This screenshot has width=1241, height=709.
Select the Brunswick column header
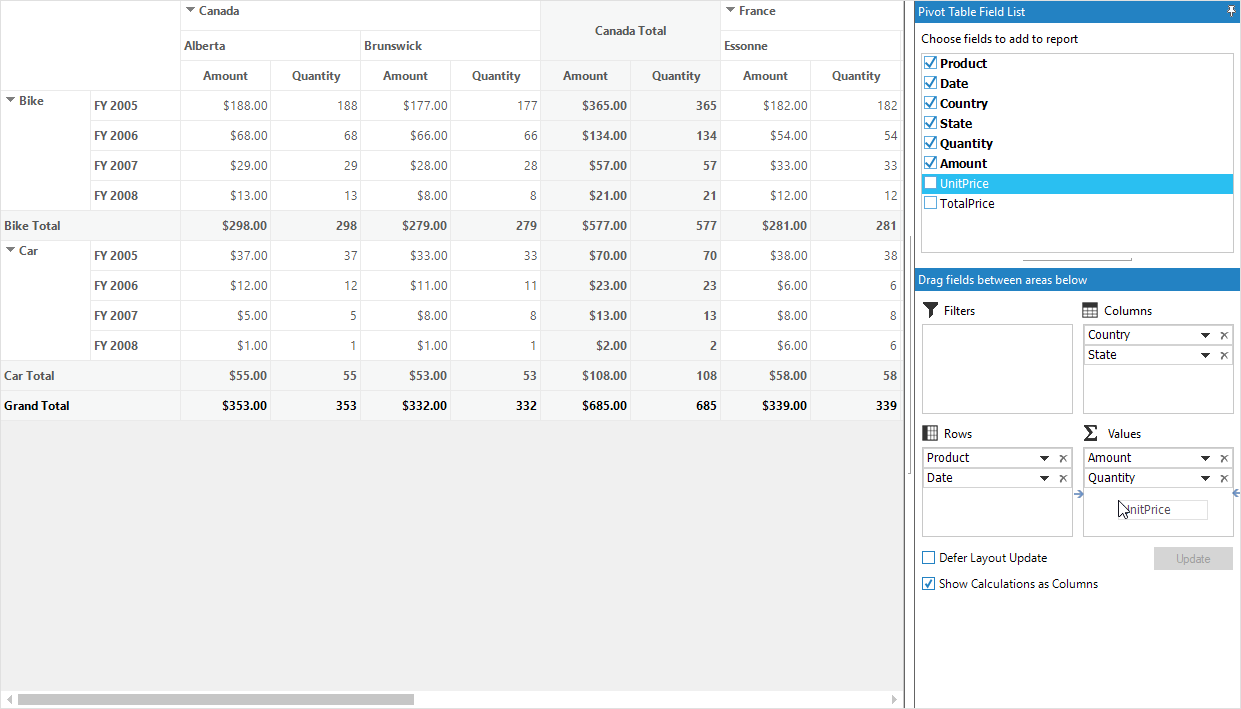pos(451,46)
